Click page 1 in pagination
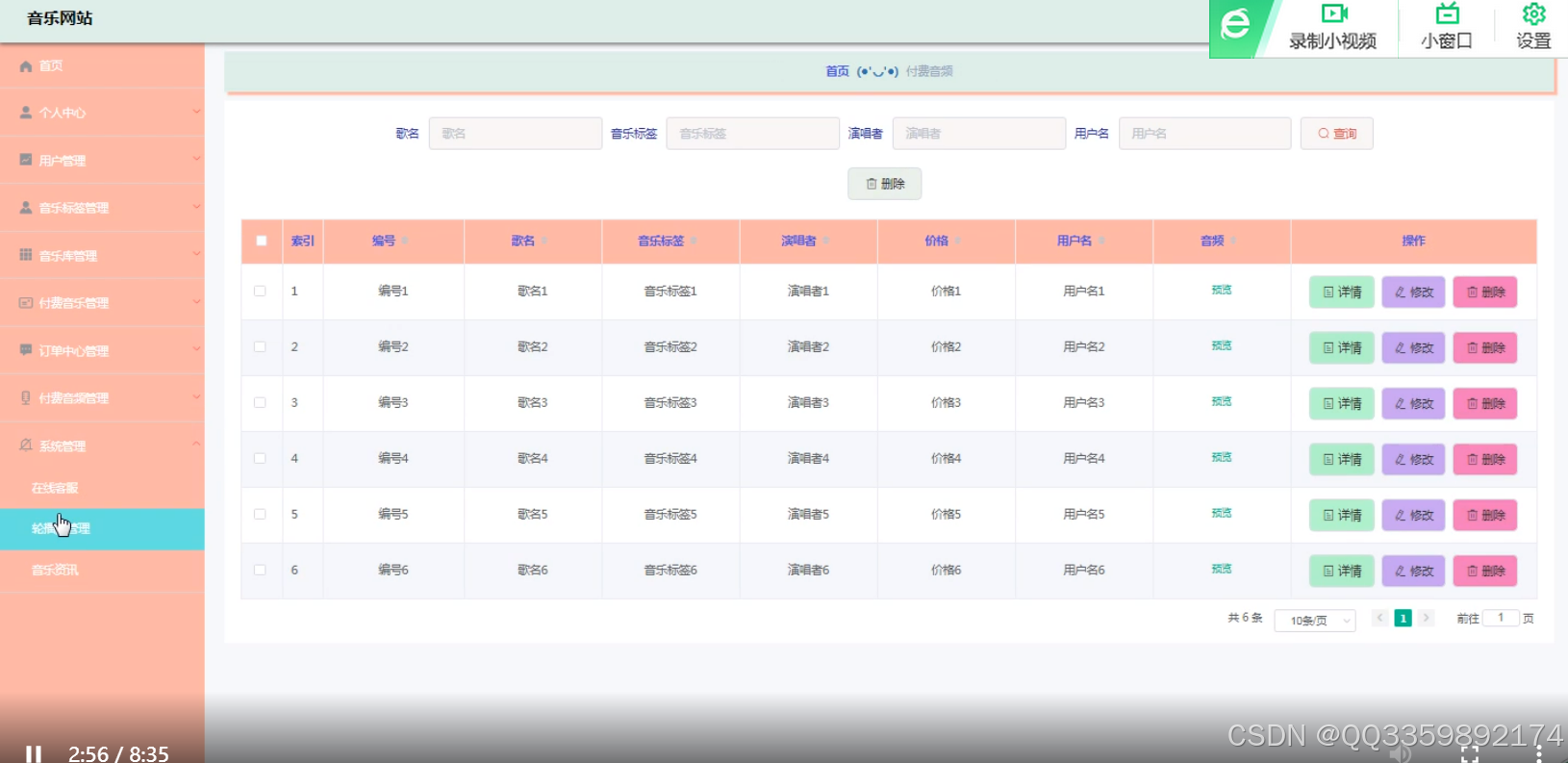Image resolution: width=1568 pixels, height=763 pixels. click(x=1404, y=618)
